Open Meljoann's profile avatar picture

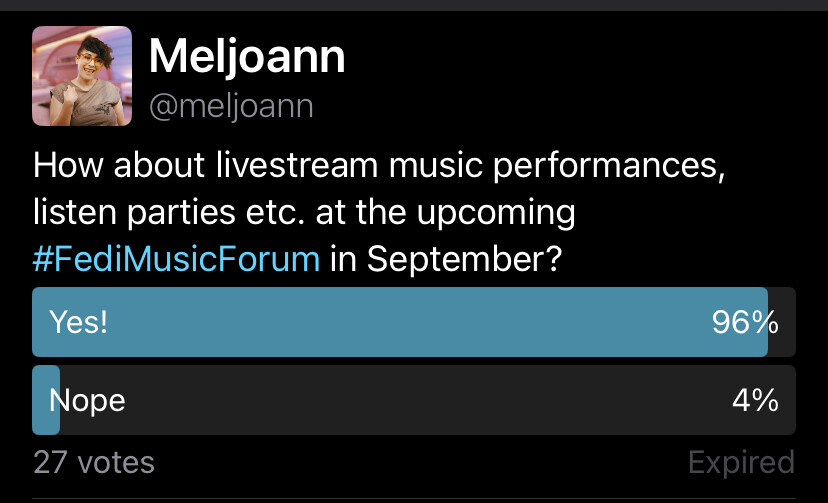[82, 76]
